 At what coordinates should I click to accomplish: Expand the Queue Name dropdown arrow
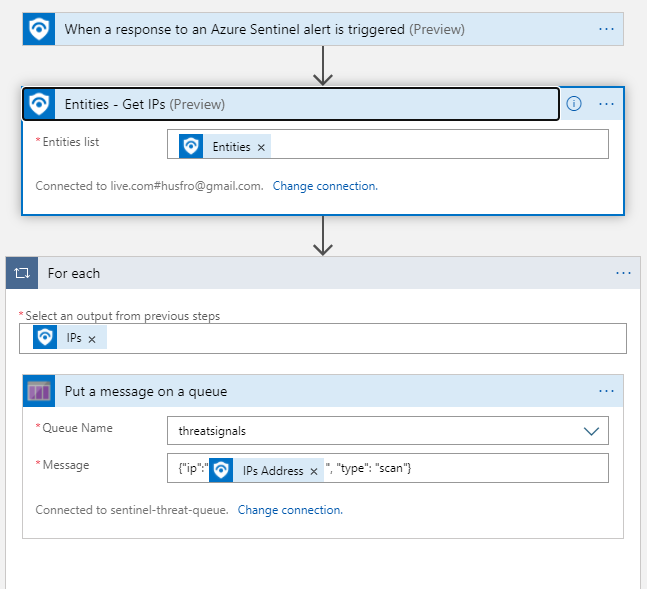coord(591,431)
